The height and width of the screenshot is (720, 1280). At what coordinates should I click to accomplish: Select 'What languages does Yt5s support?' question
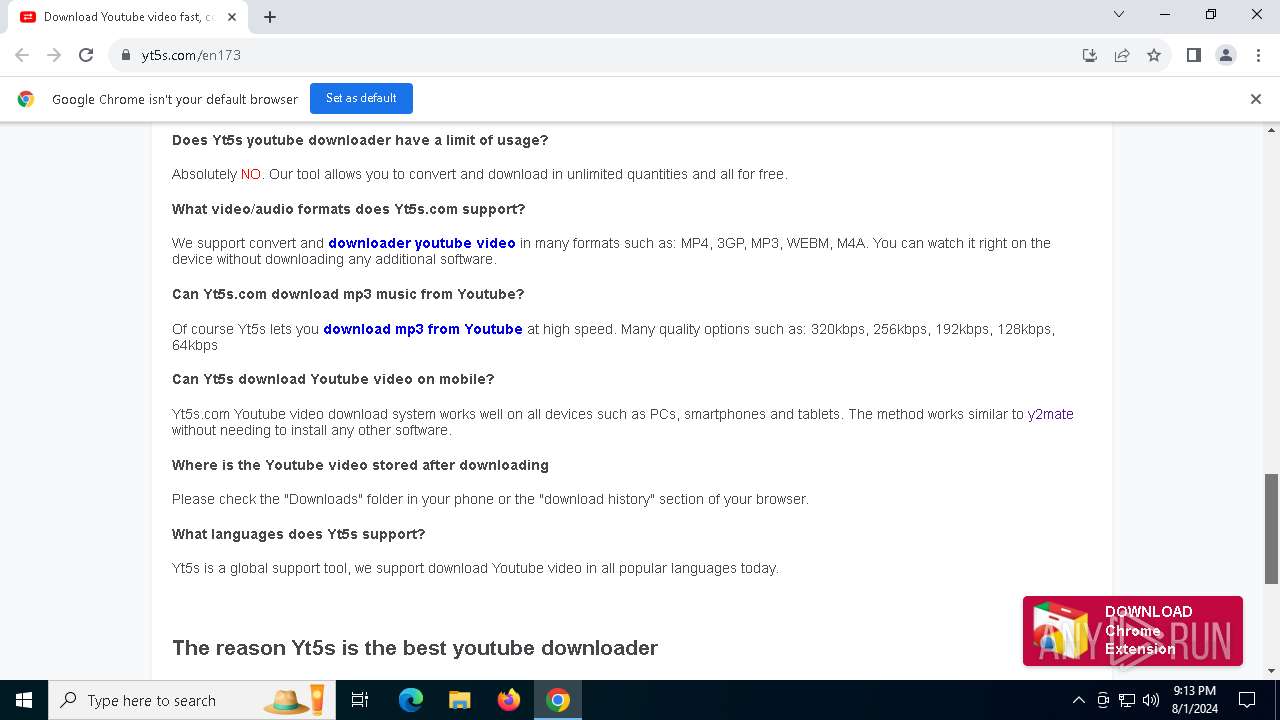(299, 534)
